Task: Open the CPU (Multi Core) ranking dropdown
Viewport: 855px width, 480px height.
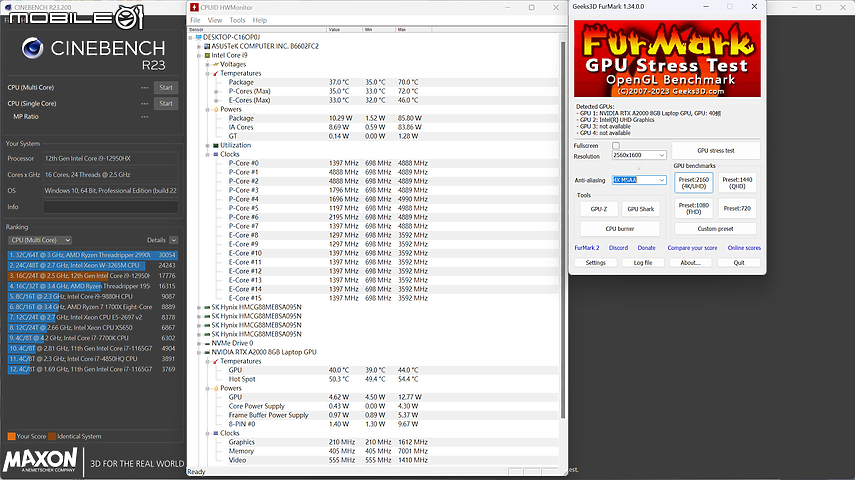Action: (x=40, y=240)
